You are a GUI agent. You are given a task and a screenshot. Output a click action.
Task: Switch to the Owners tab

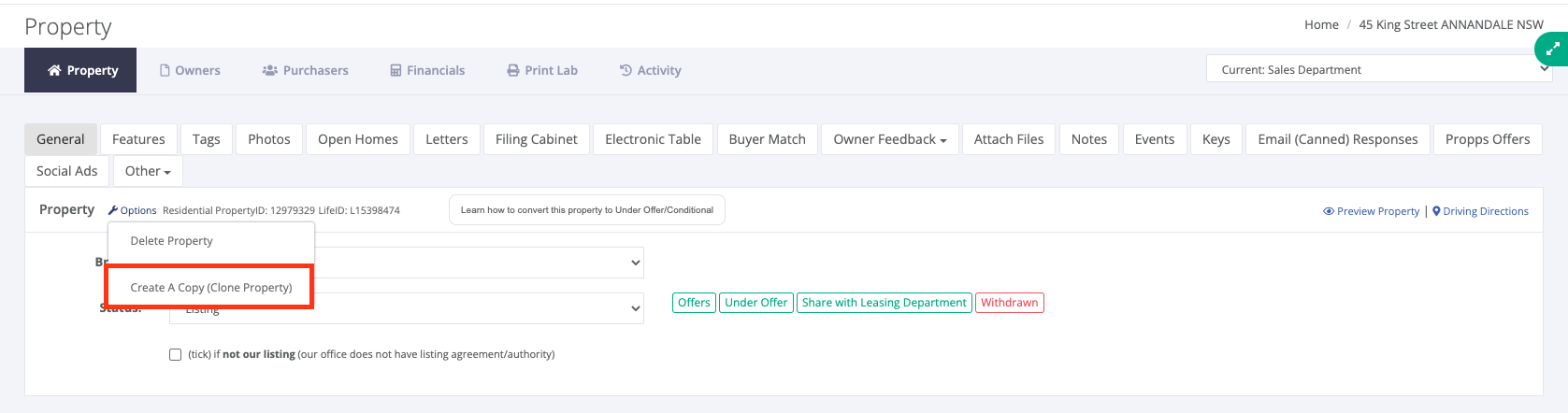(190, 70)
